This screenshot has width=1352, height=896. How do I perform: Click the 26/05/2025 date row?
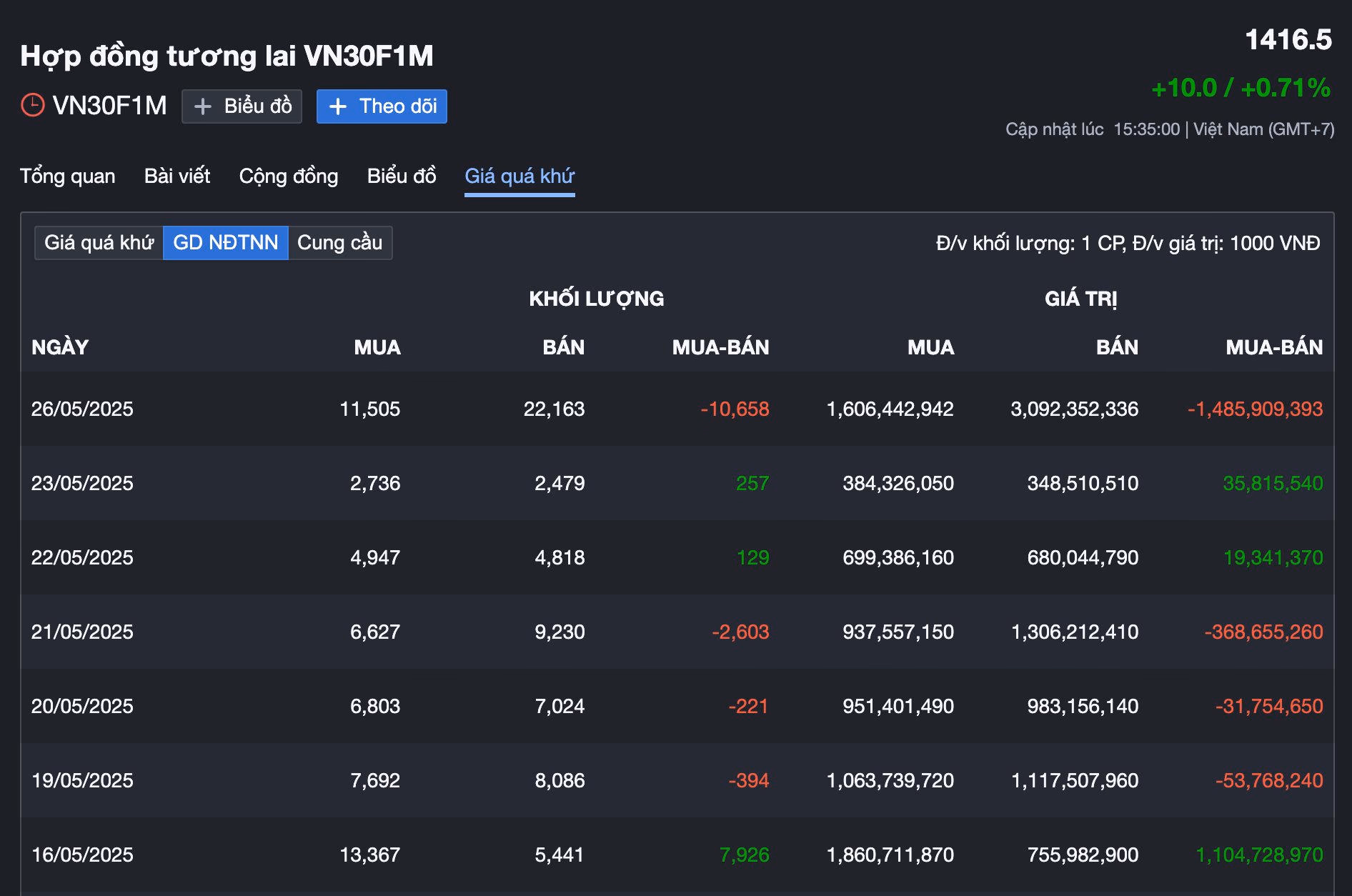pos(82,409)
